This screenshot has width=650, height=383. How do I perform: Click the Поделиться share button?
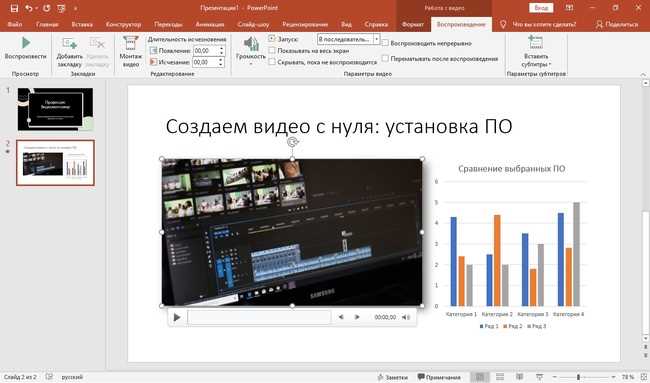[617, 24]
